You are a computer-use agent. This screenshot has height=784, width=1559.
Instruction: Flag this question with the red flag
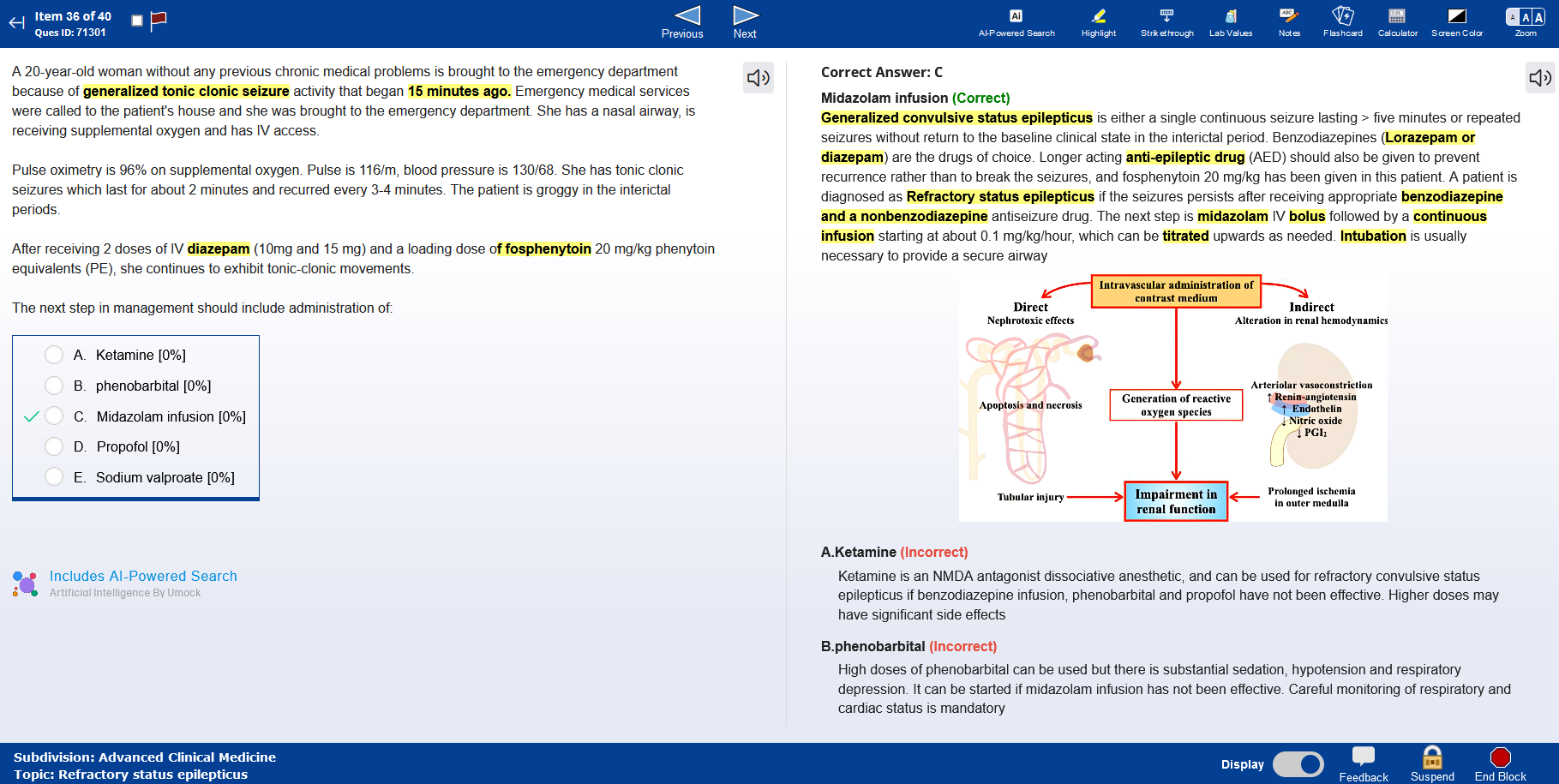(x=159, y=21)
